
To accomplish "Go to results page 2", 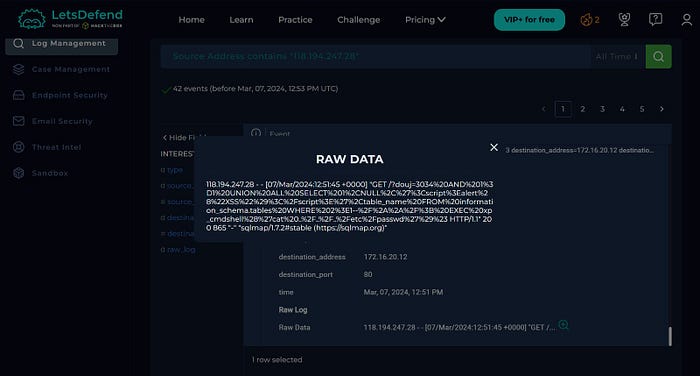I will (x=583, y=109).
